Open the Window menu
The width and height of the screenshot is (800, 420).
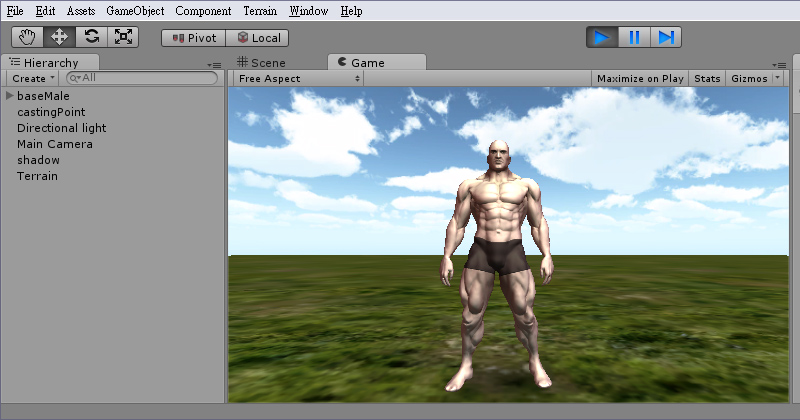tap(309, 11)
